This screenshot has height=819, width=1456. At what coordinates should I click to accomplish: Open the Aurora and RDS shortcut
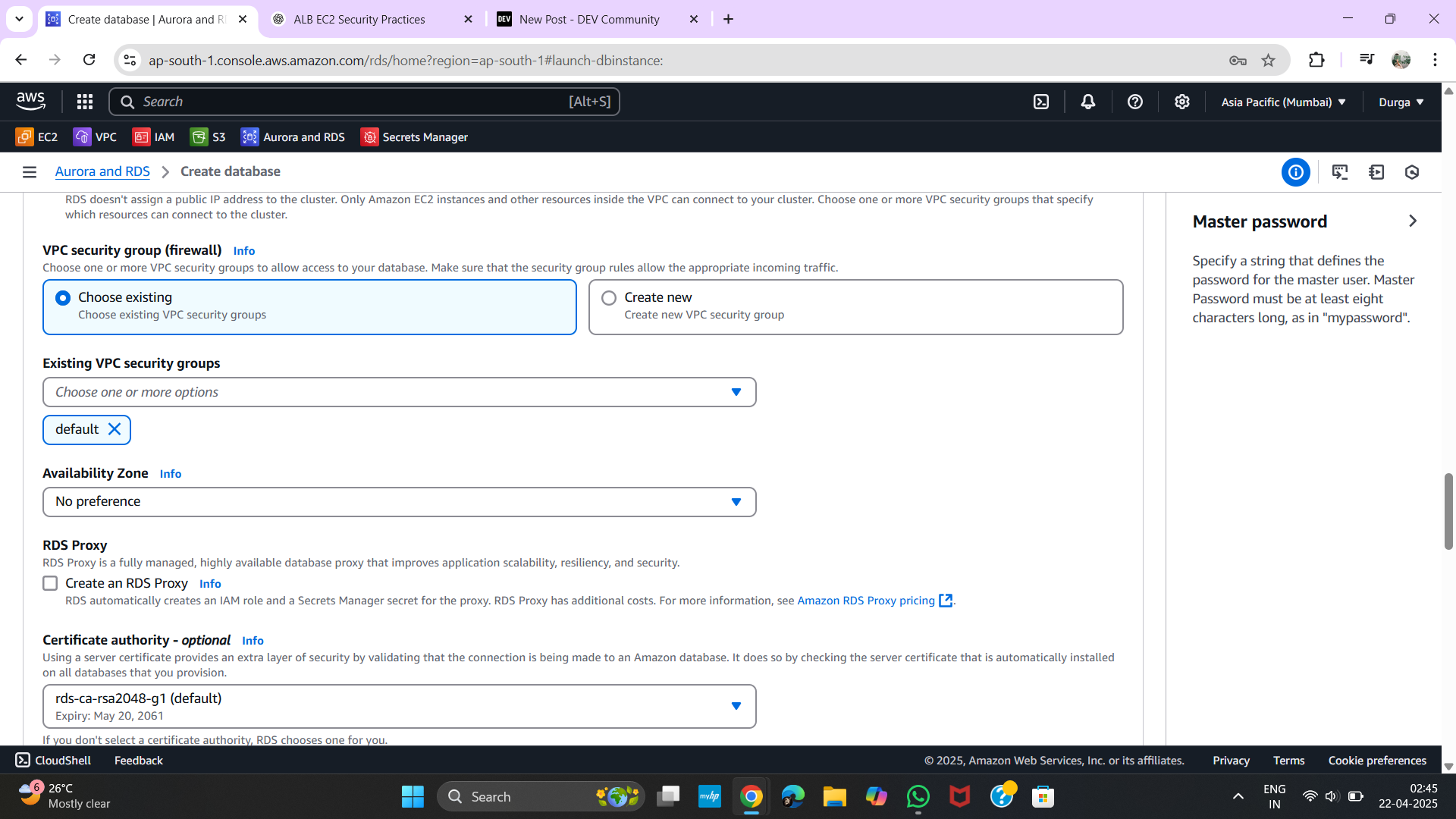pos(293,137)
